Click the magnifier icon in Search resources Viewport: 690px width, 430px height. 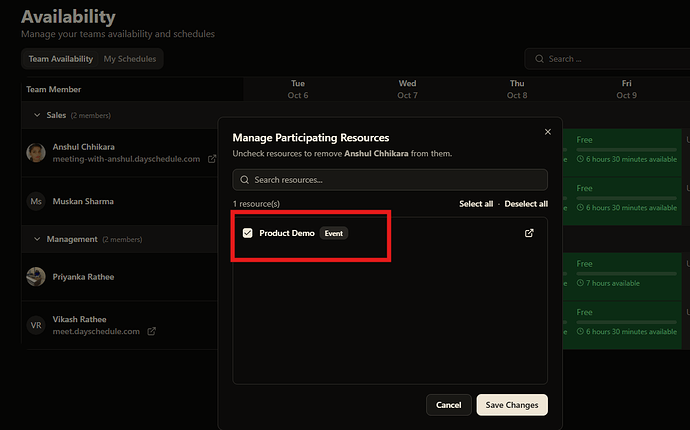point(244,180)
